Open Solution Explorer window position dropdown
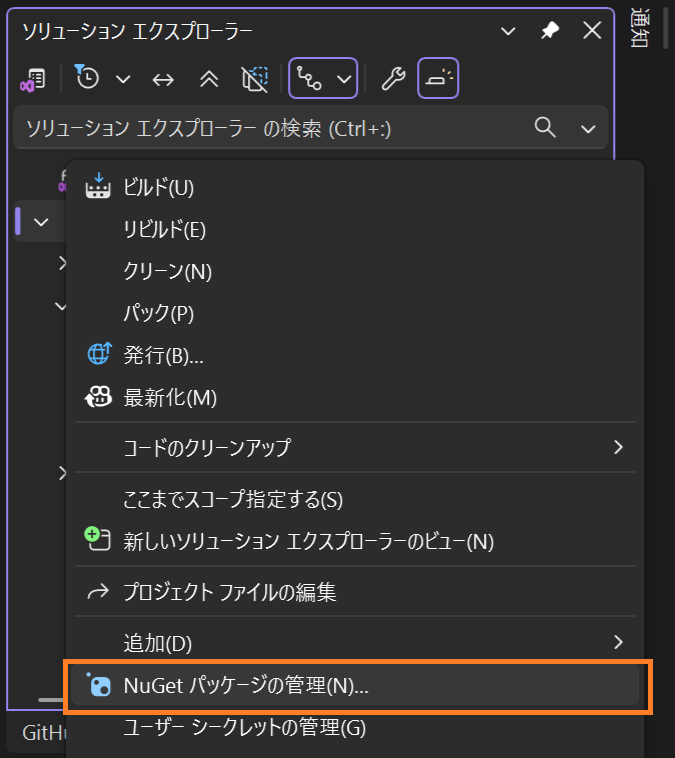The image size is (675, 758). [x=508, y=32]
